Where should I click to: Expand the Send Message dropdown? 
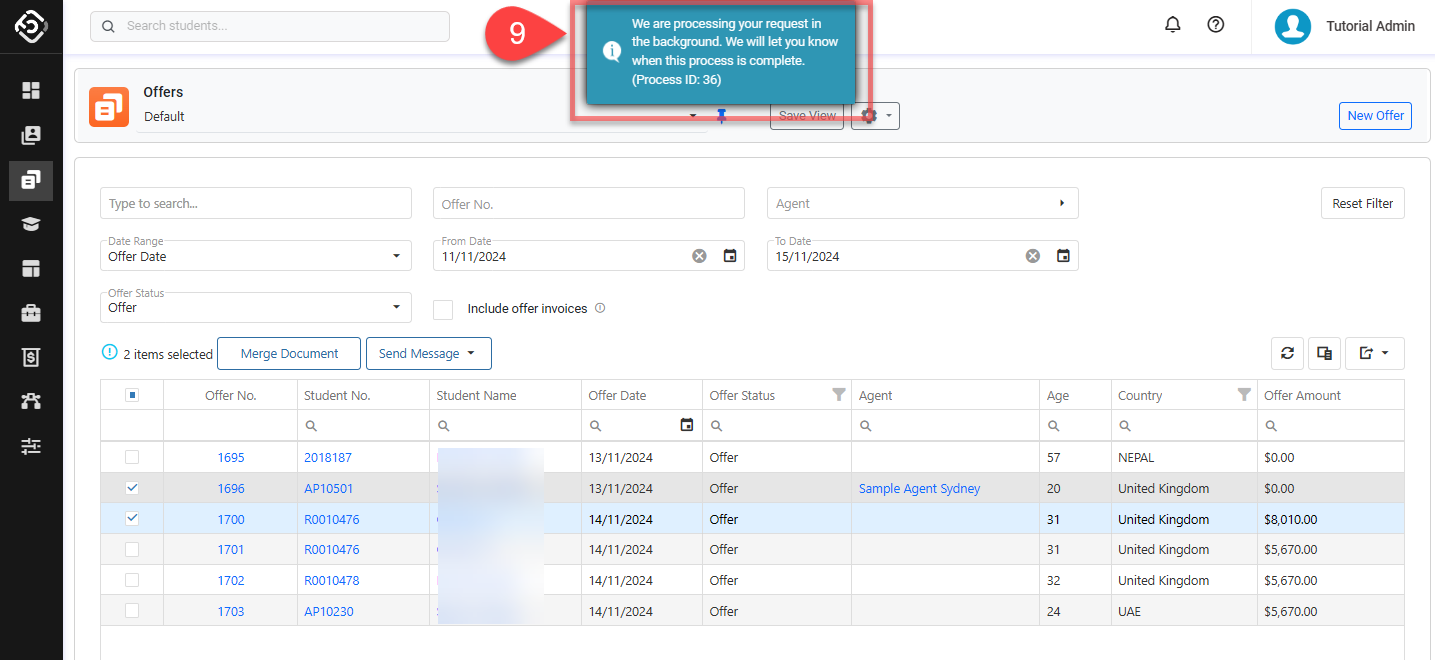428,353
